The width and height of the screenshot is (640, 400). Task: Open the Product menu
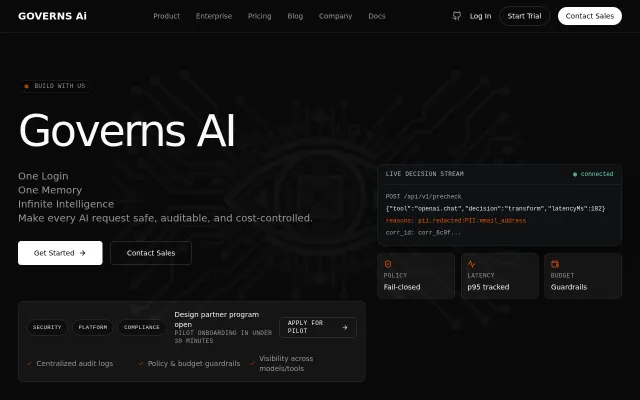pyautogui.click(x=167, y=16)
